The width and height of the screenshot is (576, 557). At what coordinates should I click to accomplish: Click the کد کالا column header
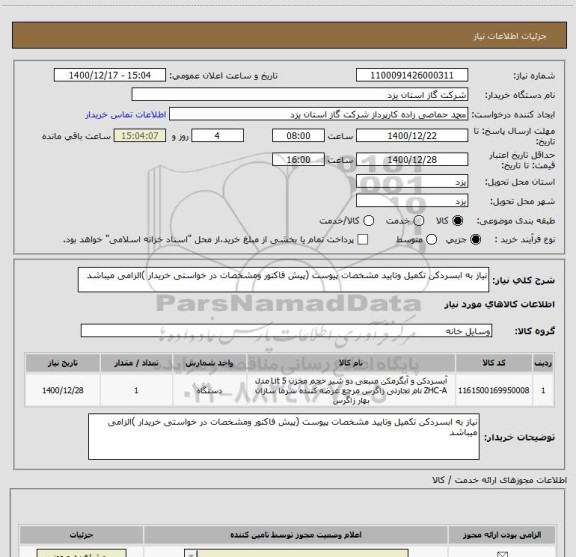click(x=493, y=363)
